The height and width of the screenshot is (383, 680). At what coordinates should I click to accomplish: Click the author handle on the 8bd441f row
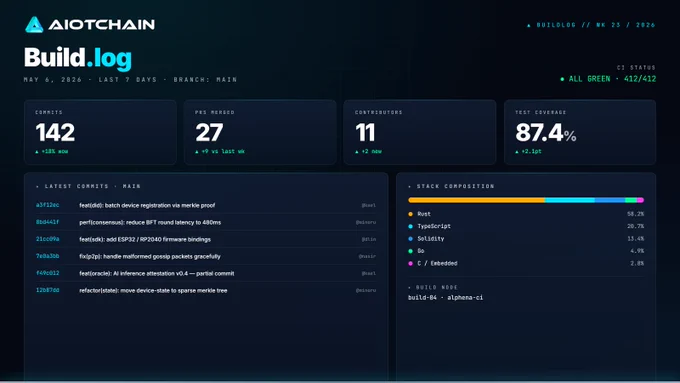[366, 222]
